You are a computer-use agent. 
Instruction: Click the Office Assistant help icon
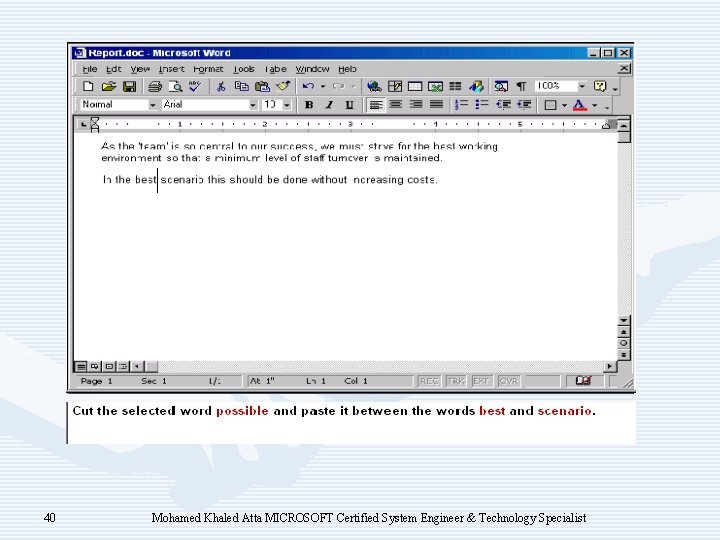tap(600, 86)
